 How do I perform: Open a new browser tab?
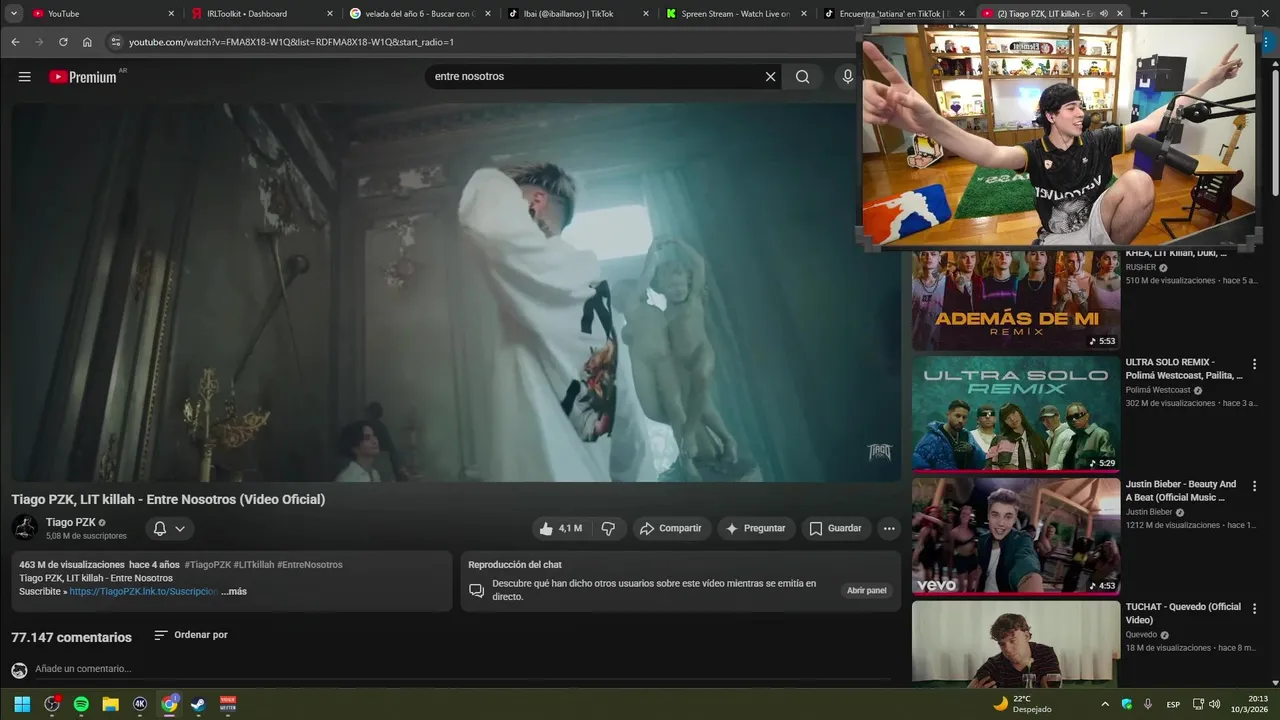coord(1144,14)
